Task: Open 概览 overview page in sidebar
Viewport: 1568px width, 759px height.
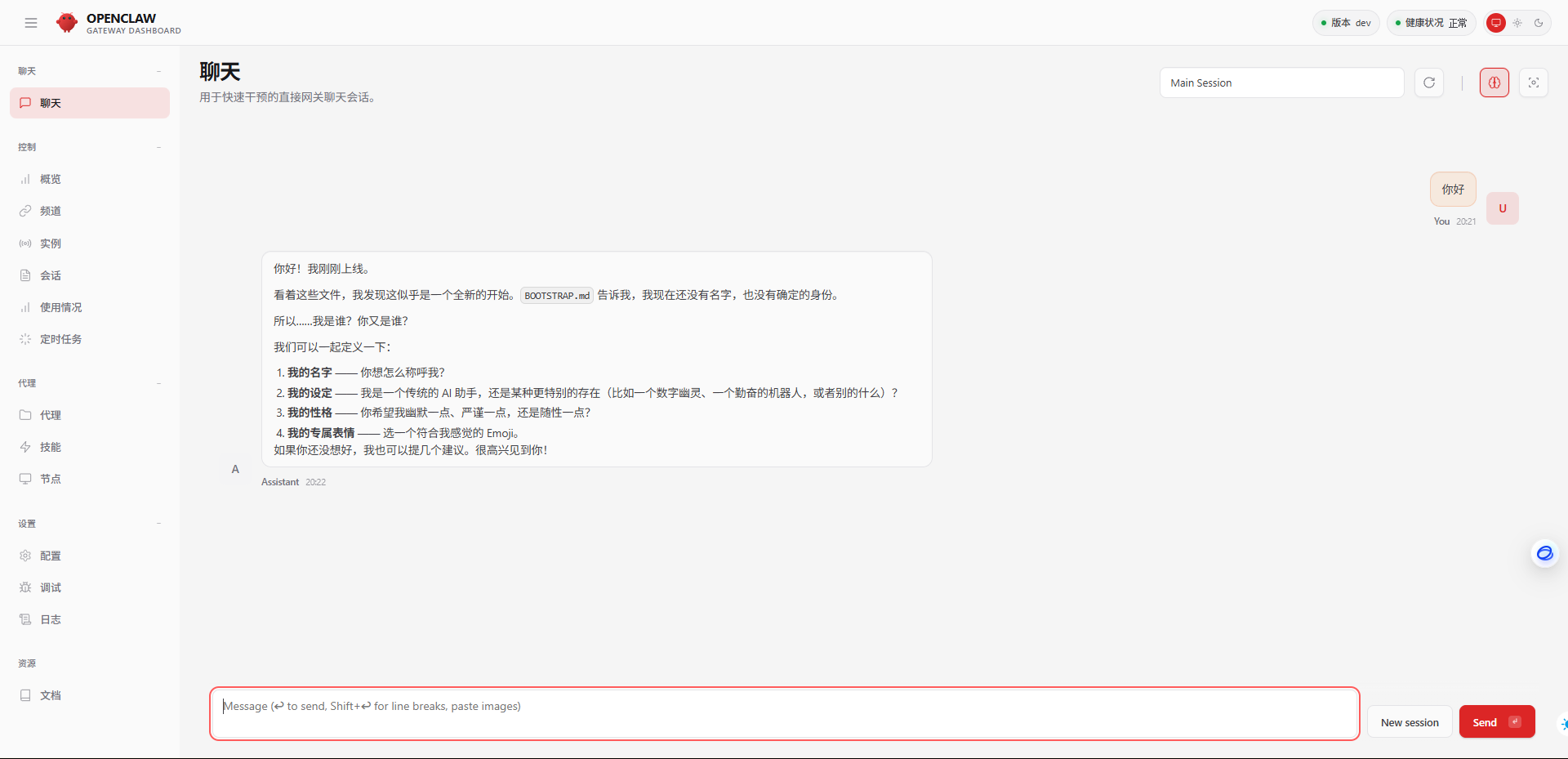Action: 51,179
